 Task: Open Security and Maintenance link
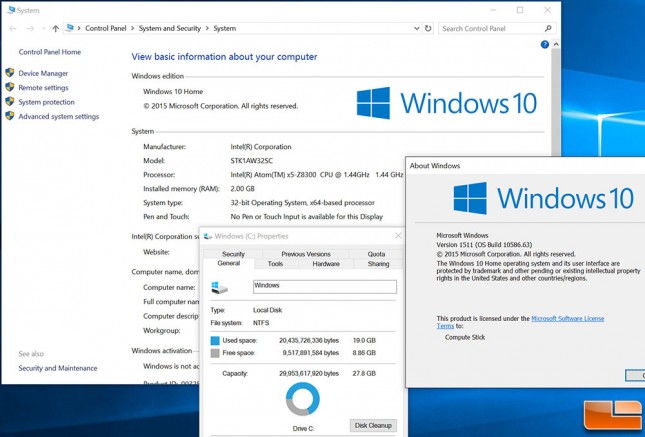point(58,368)
